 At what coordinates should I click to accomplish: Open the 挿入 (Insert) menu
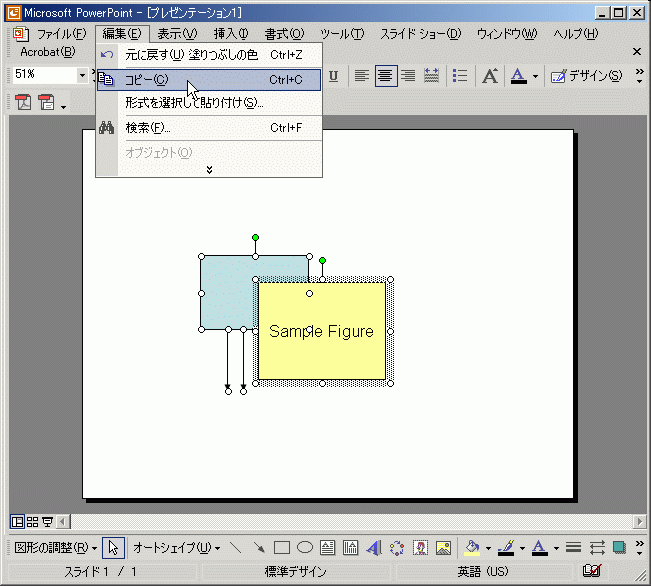click(x=230, y=34)
